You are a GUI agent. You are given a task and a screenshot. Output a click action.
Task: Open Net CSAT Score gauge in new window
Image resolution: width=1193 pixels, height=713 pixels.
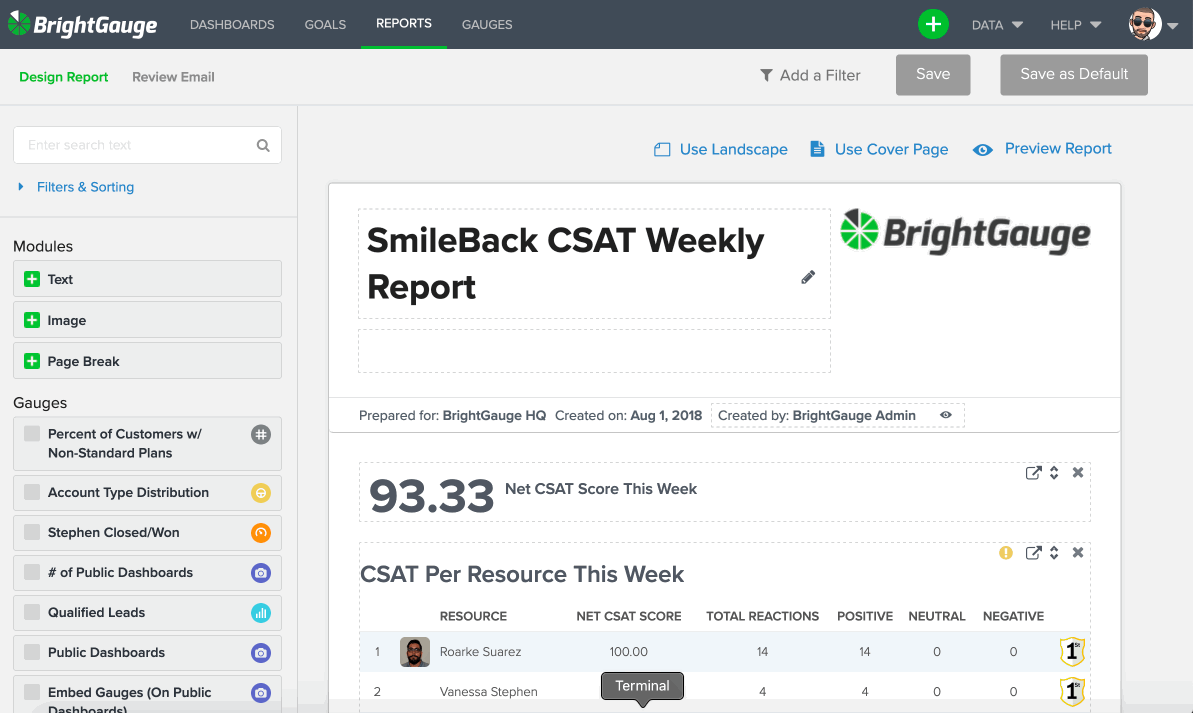pyautogui.click(x=1032, y=473)
